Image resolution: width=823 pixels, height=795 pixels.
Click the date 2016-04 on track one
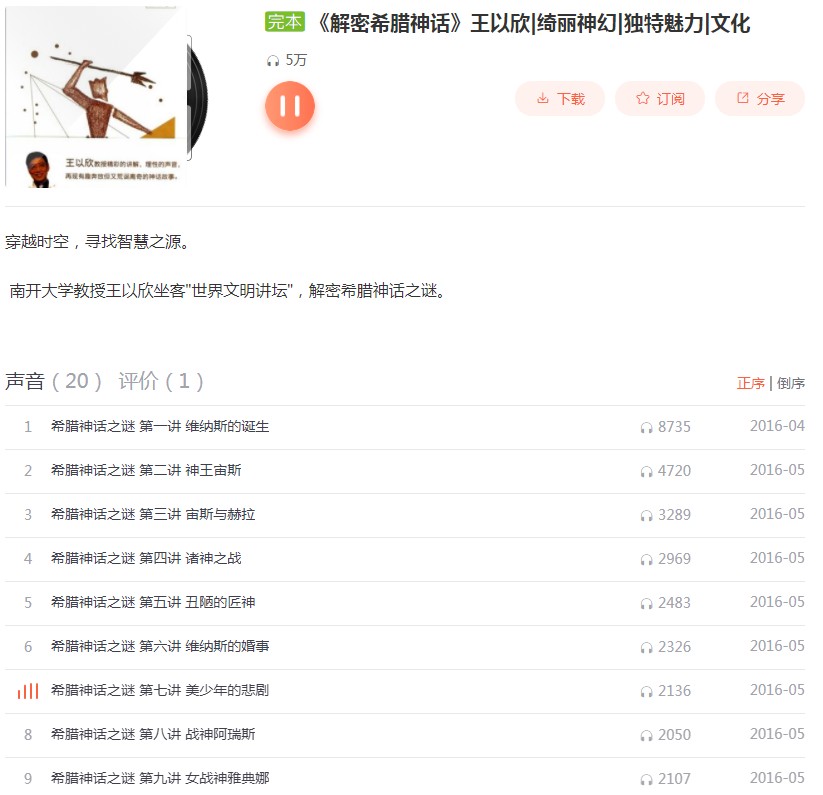tap(777, 426)
